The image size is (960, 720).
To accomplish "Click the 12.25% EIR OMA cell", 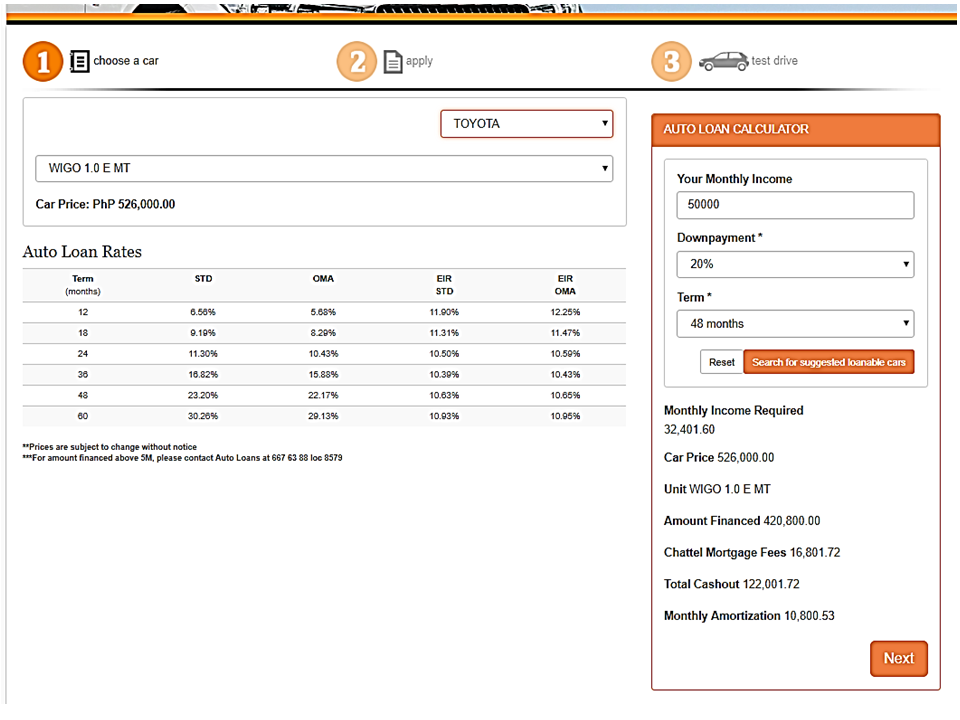I will tap(565, 312).
